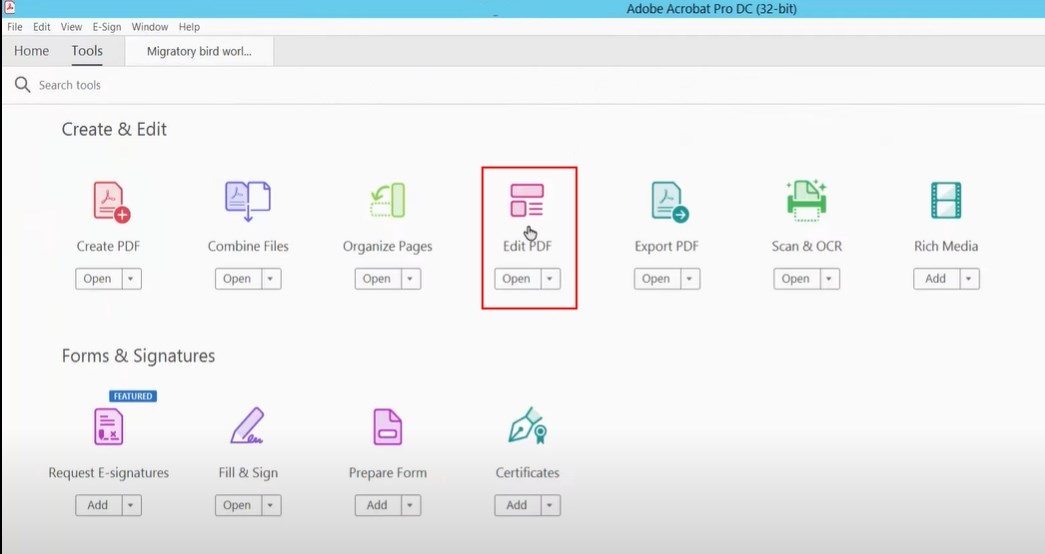
Task: Open the Certificates dropdown arrow
Action: pyautogui.click(x=550, y=505)
